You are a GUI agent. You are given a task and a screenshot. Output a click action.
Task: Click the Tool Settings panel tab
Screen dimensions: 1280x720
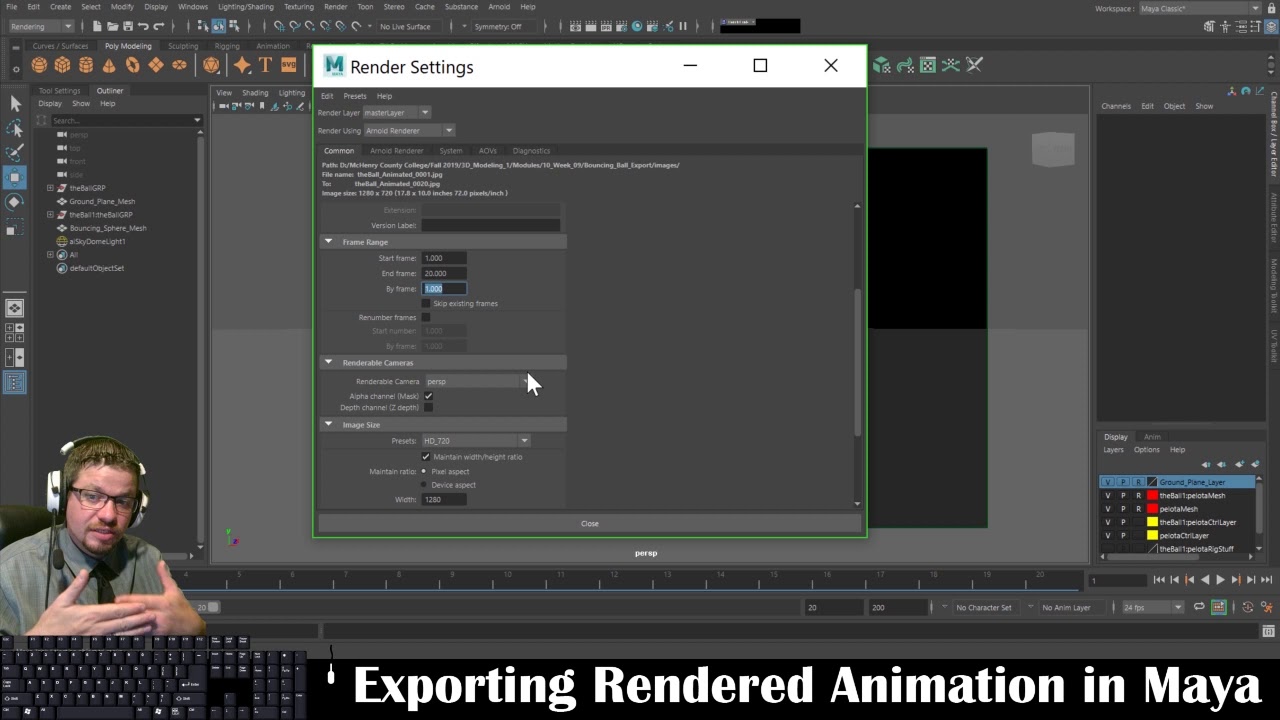point(59,91)
